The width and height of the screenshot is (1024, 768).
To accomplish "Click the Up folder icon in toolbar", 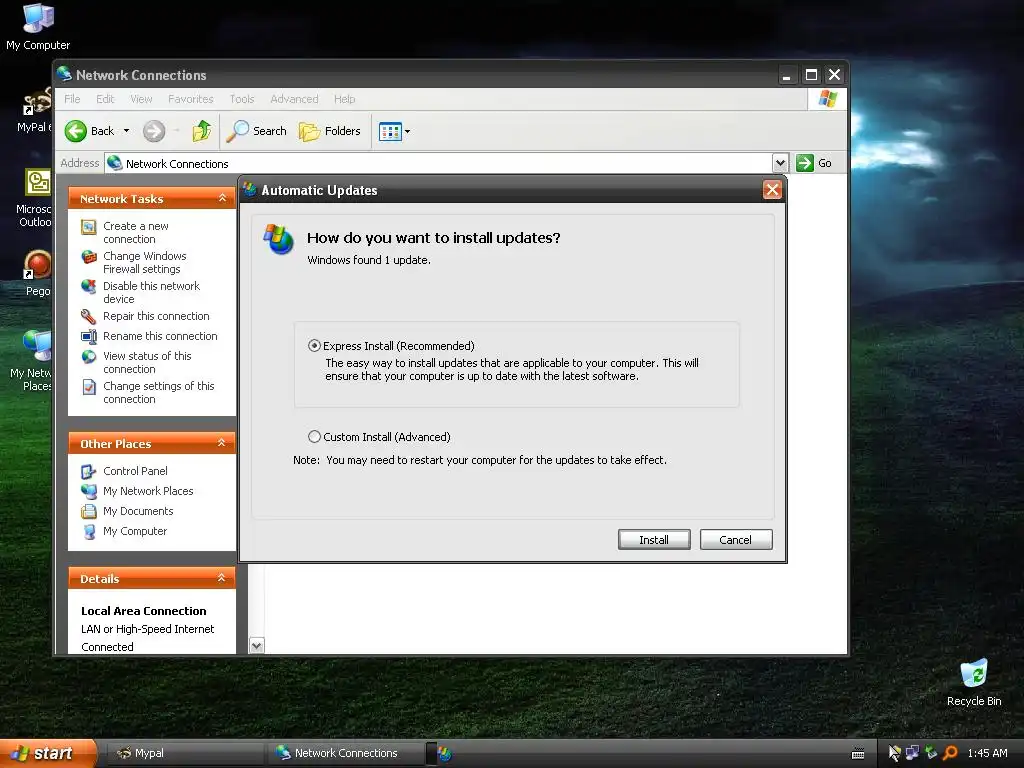I will click(202, 131).
